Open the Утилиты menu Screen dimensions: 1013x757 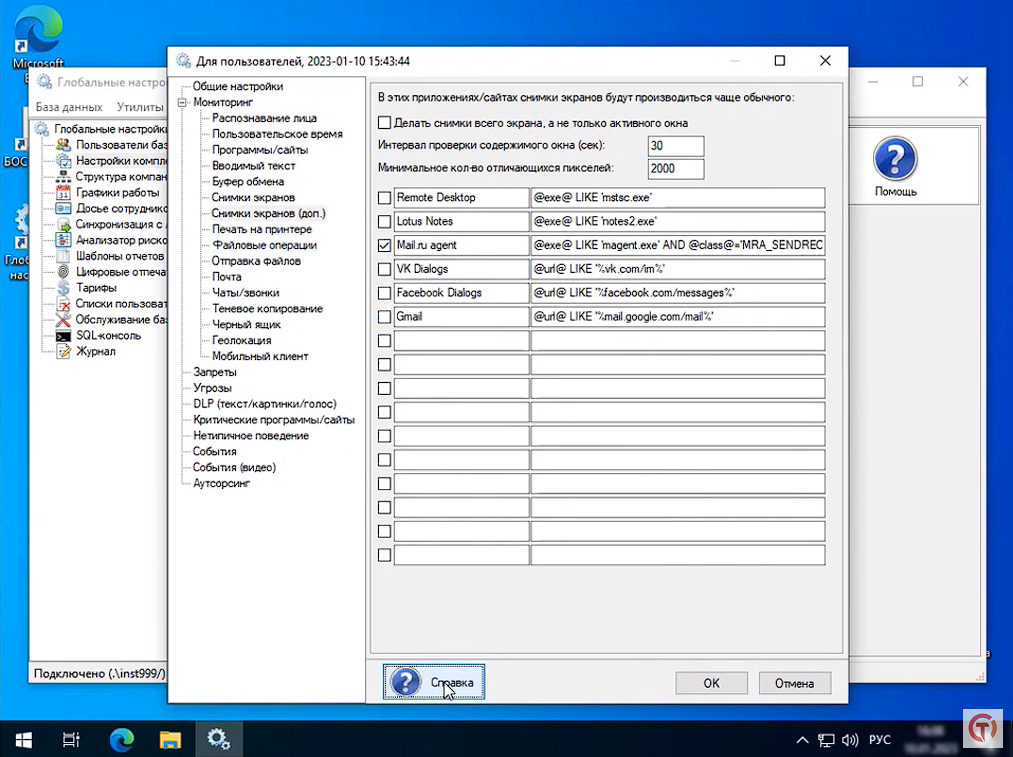(x=140, y=107)
